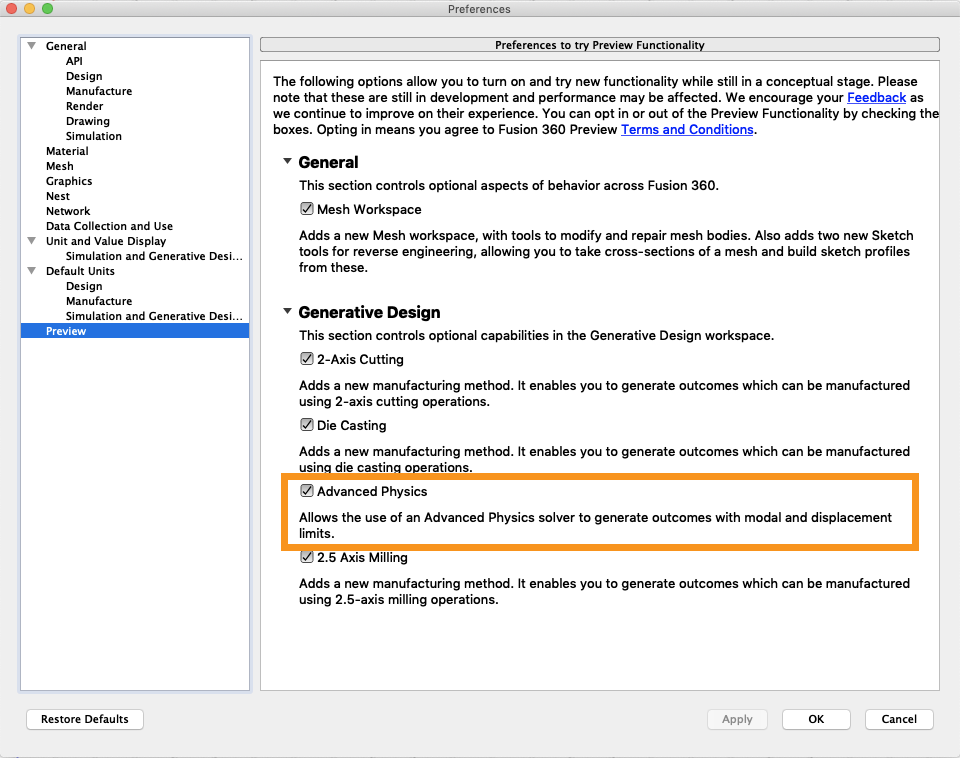Open the Material preferences

click(x=67, y=151)
